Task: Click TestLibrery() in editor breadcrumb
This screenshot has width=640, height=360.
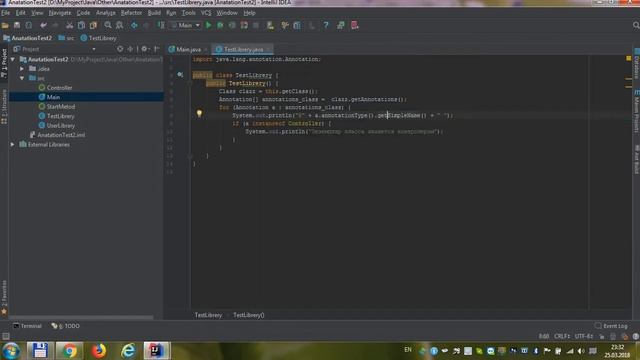Action: pos(249,315)
